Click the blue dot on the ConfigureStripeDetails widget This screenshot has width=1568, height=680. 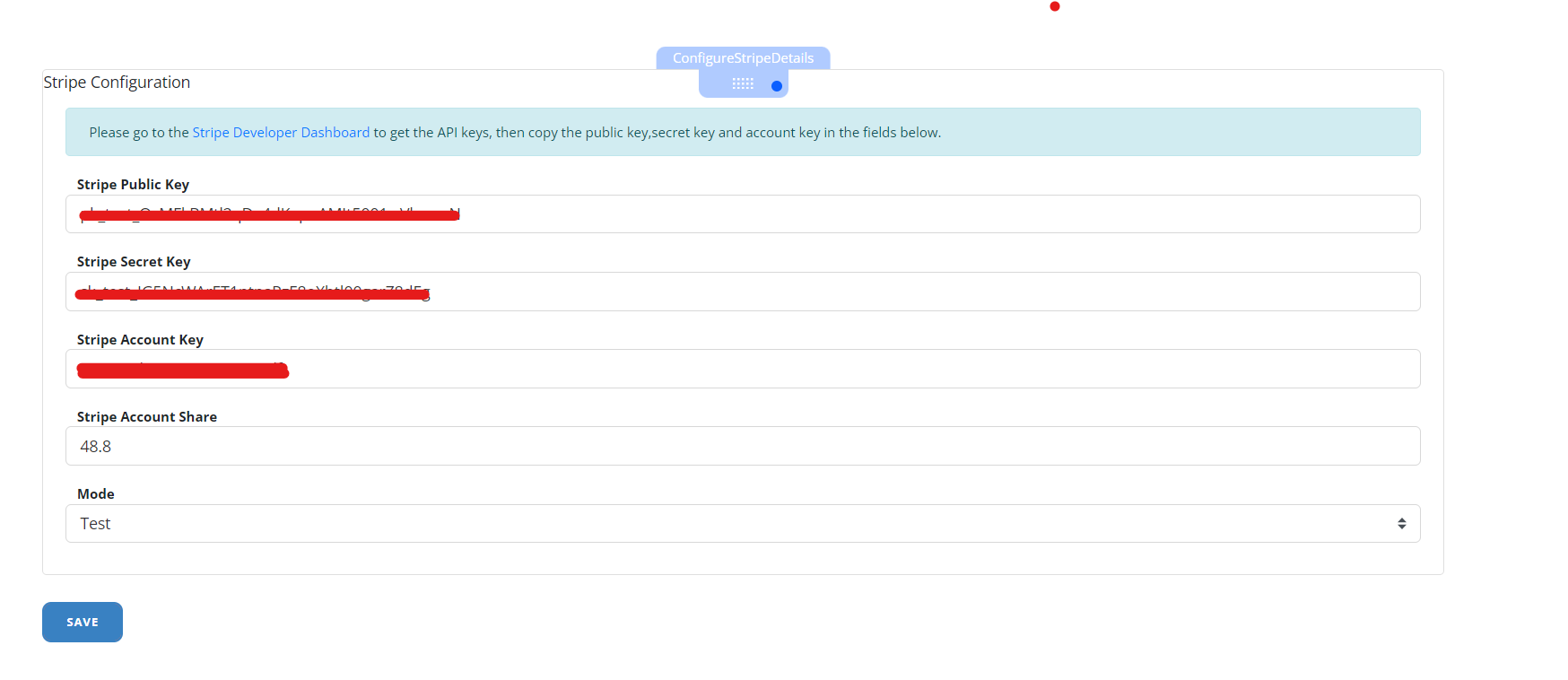[x=777, y=86]
